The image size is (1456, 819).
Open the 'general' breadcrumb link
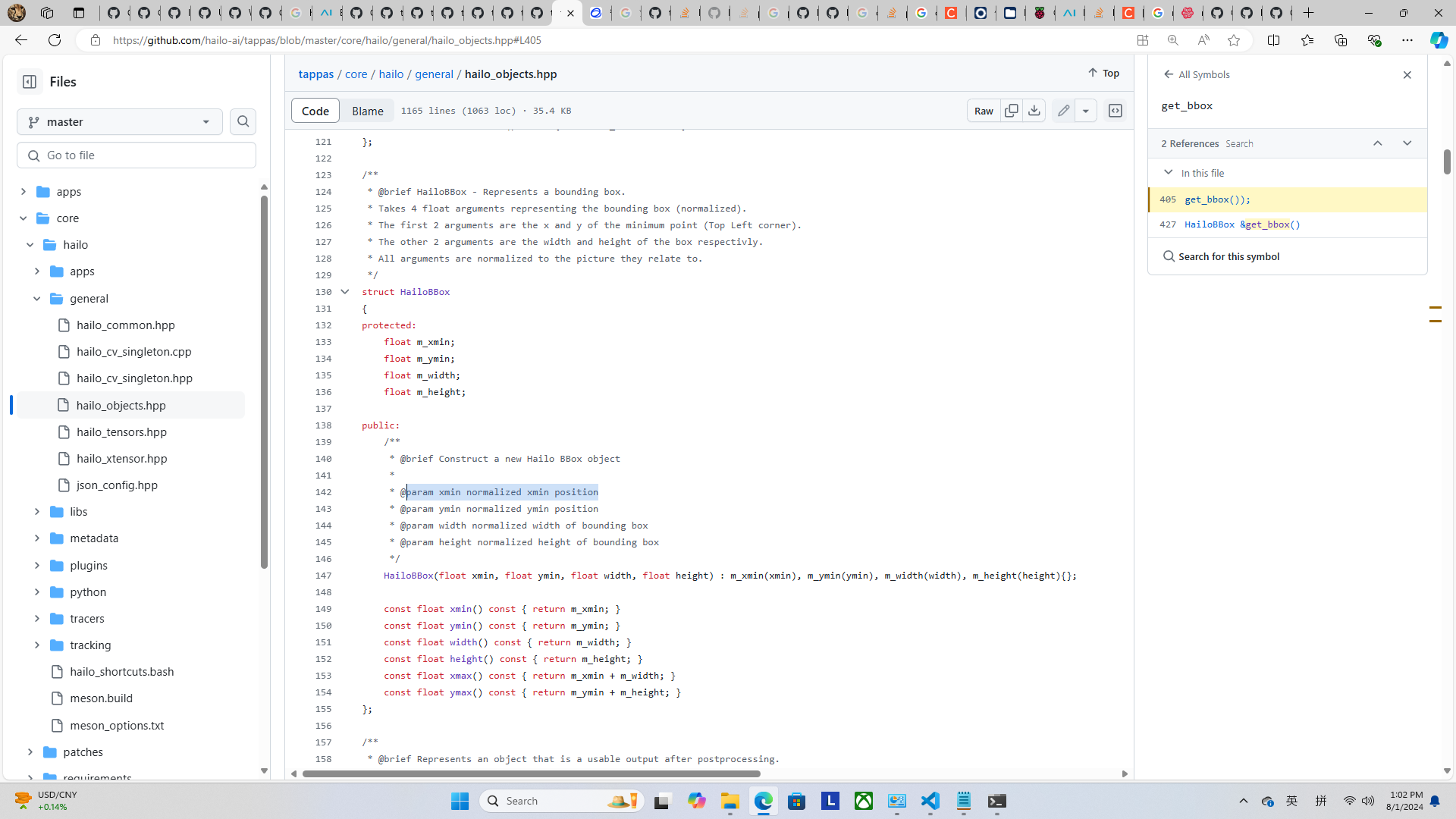pyautogui.click(x=434, y=74)
